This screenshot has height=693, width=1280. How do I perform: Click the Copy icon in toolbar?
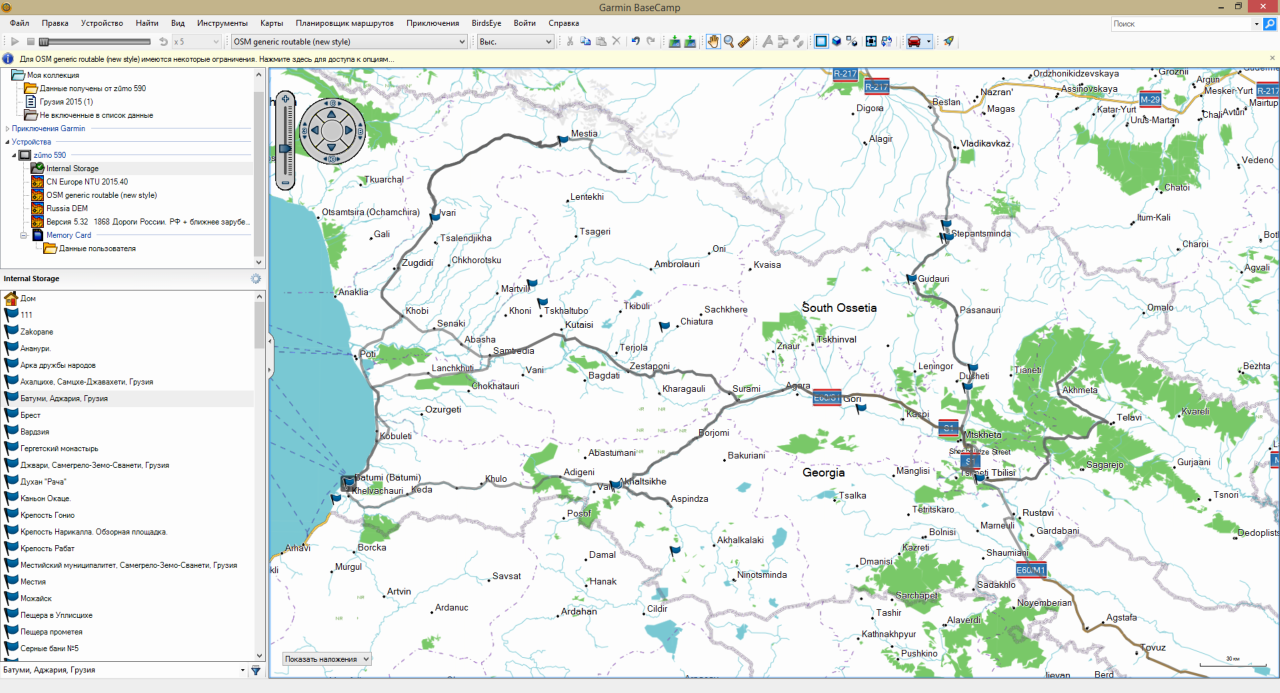[585, 41]
